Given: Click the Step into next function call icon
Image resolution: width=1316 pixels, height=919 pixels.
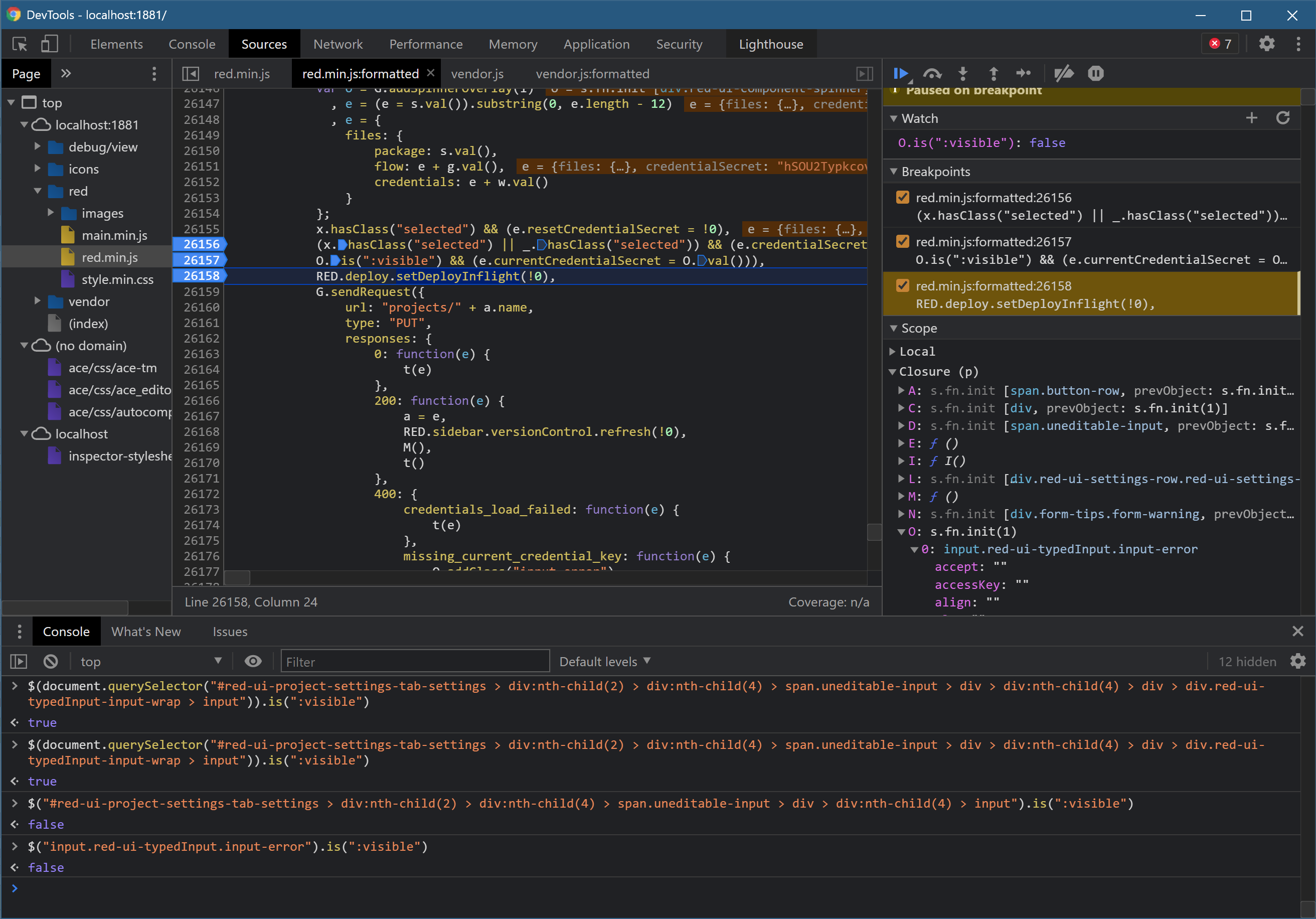Looking at the screenshot, I should coord(963,73).
